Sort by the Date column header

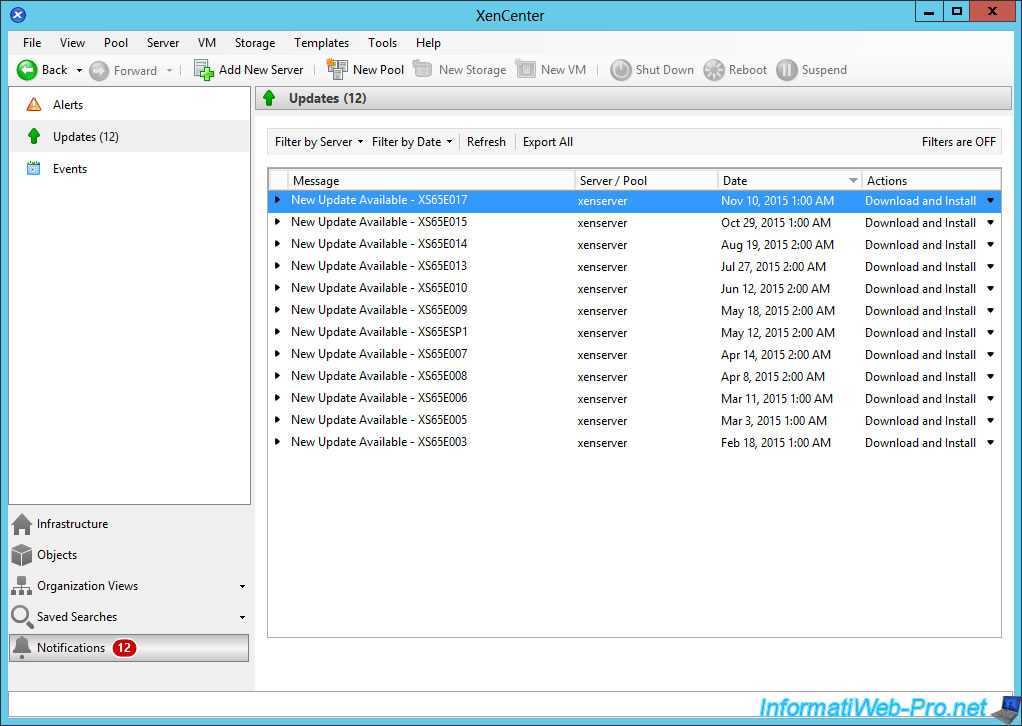pos(789,181)
